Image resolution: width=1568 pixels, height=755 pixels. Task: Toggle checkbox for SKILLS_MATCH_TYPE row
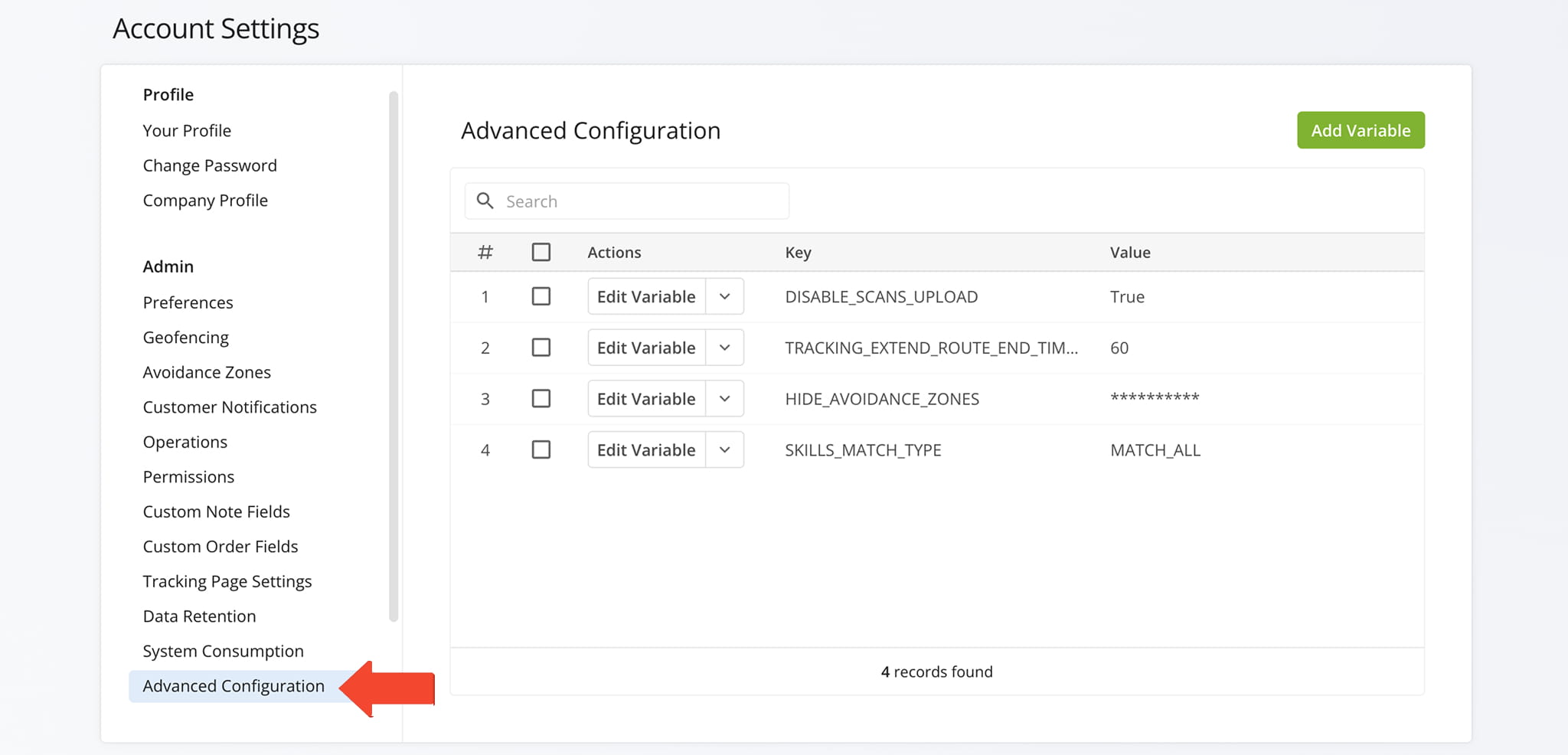click(541, 449)
